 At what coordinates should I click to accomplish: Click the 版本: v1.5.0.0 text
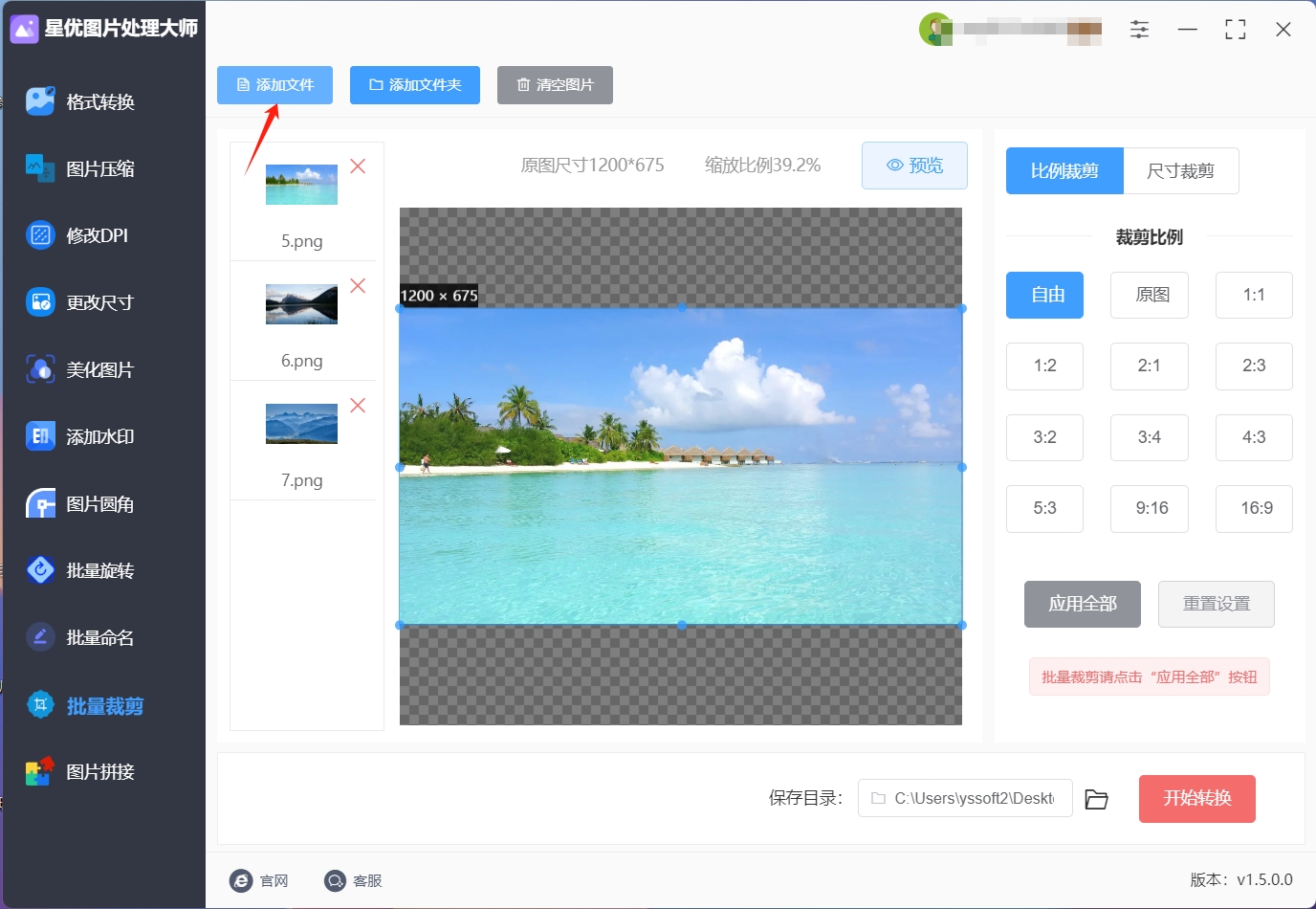1241,880
